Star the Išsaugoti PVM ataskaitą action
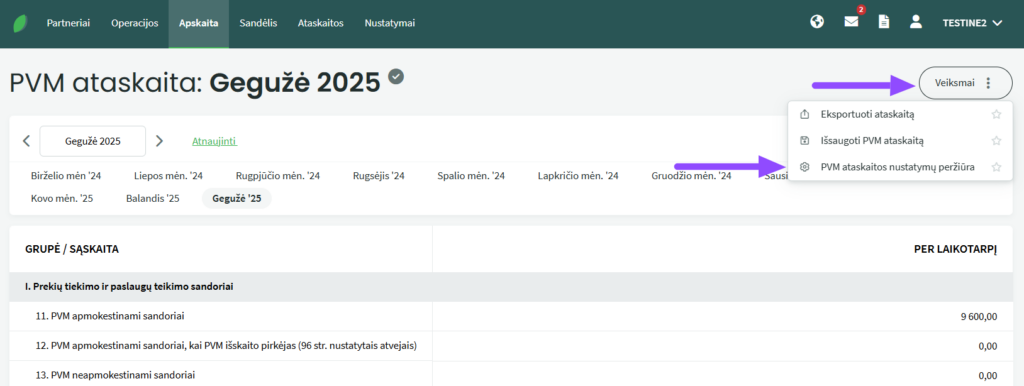The height and width of the screenshot is (386, 1024). (997, 140)
